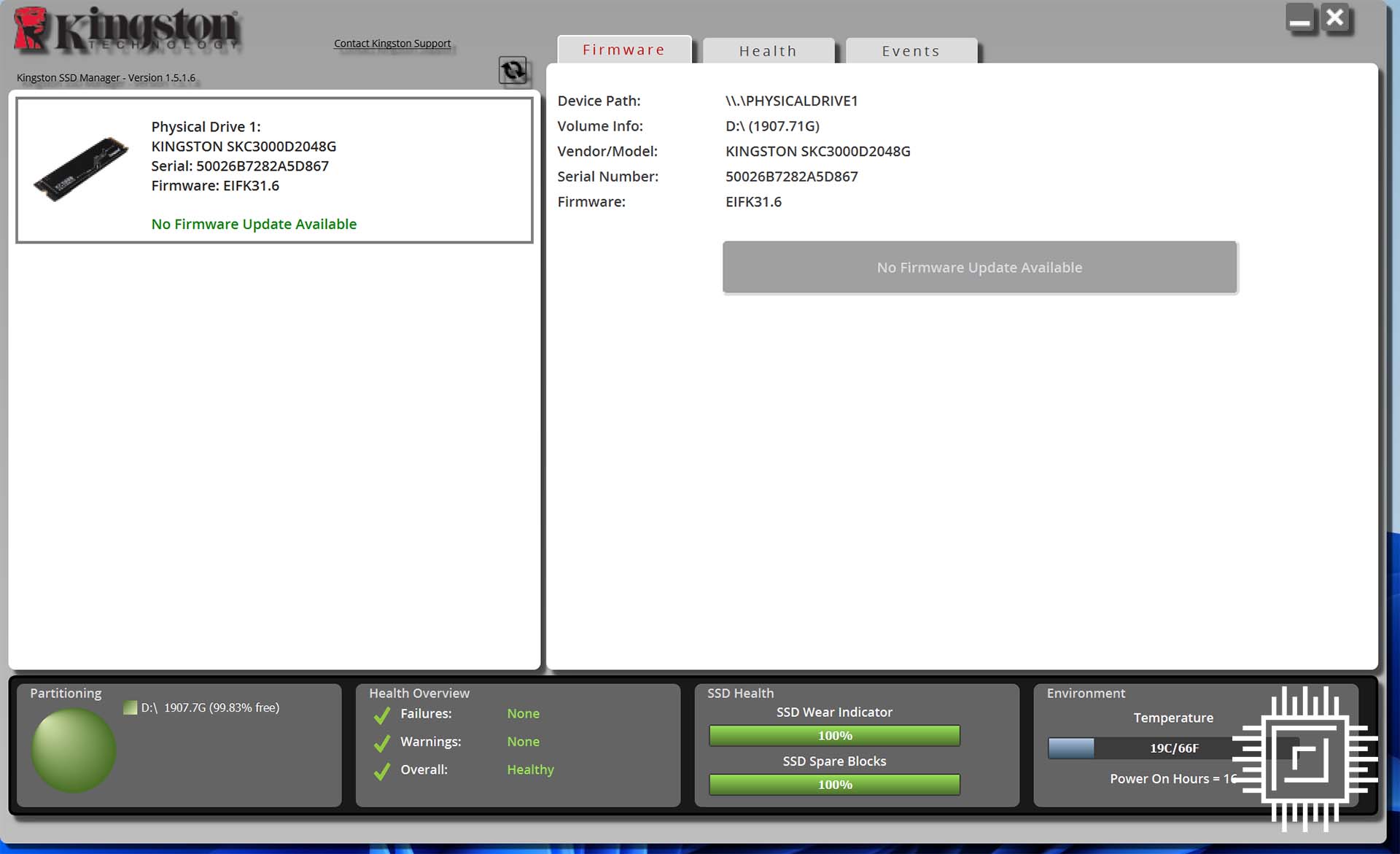The height and width of the screenshot is (854, 1400).
Task: Click the Kingston SSD Manager version text
Action: (106, 77)
